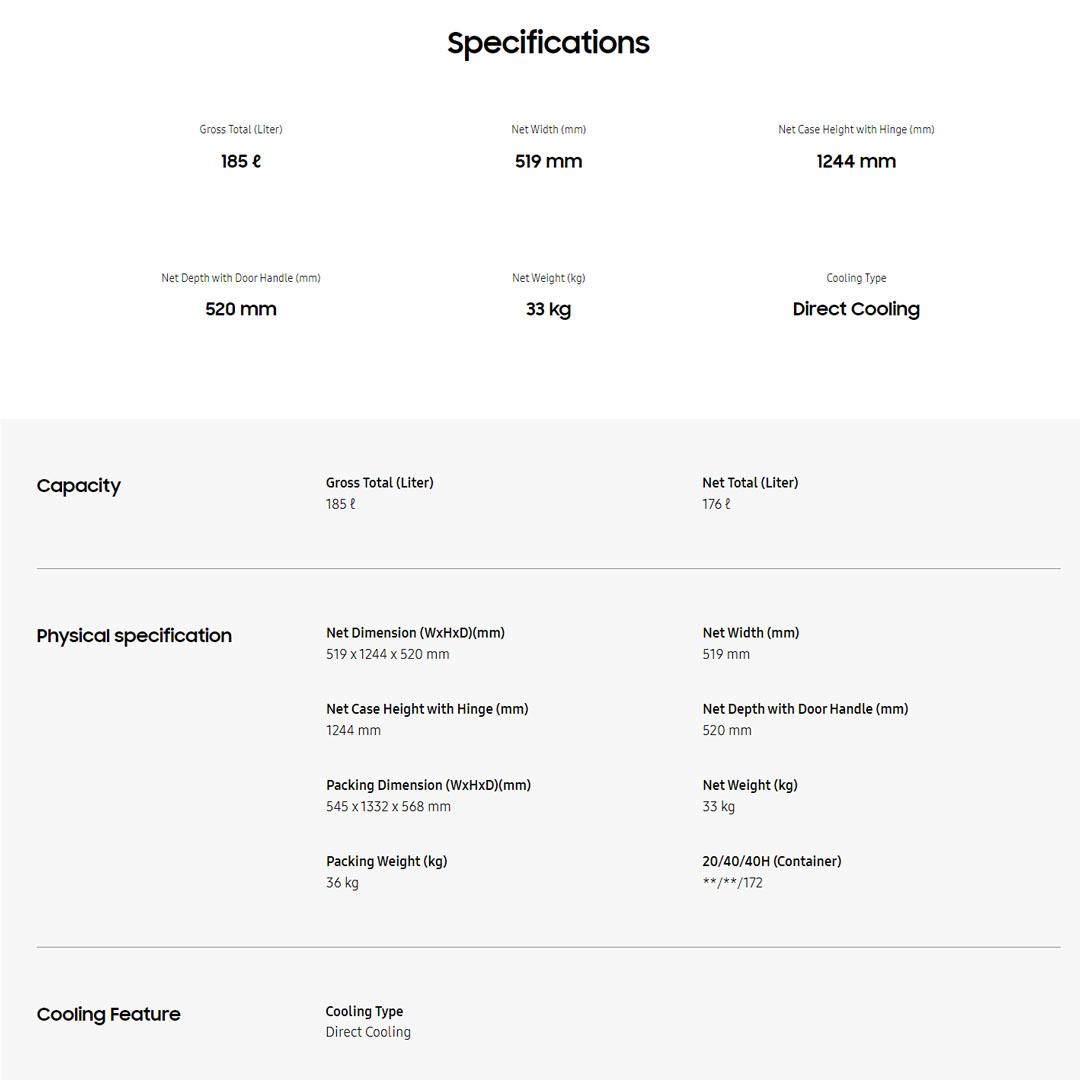Click the large bold Direct Cooling text
Viewport: 1080px width, 1080px height.
point(856,309)
